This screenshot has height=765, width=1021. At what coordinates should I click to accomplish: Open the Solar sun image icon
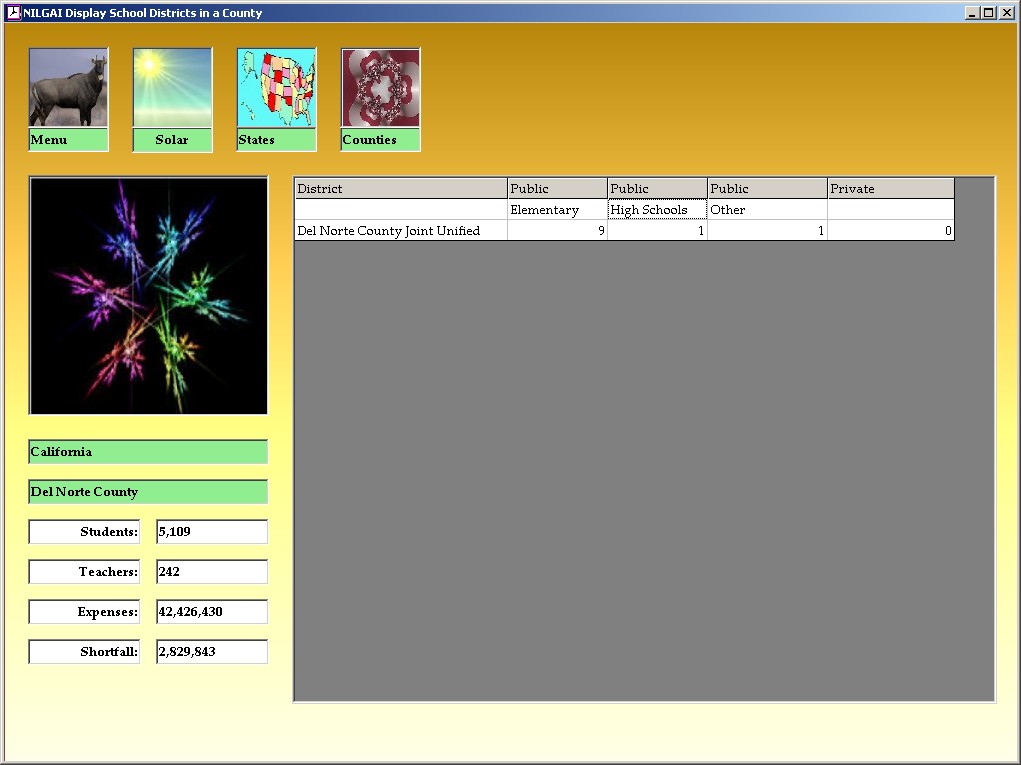pos(172,88)
